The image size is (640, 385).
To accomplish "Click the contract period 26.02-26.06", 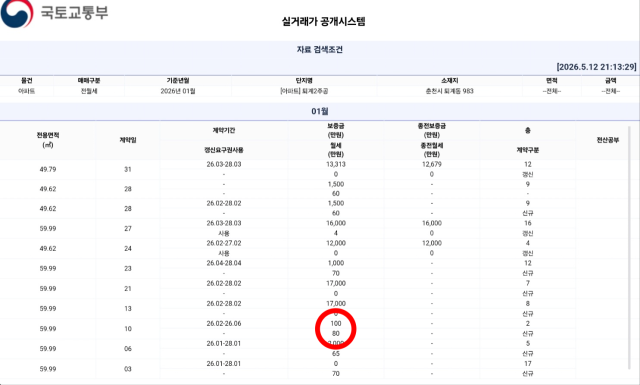I will pos(224,323).
